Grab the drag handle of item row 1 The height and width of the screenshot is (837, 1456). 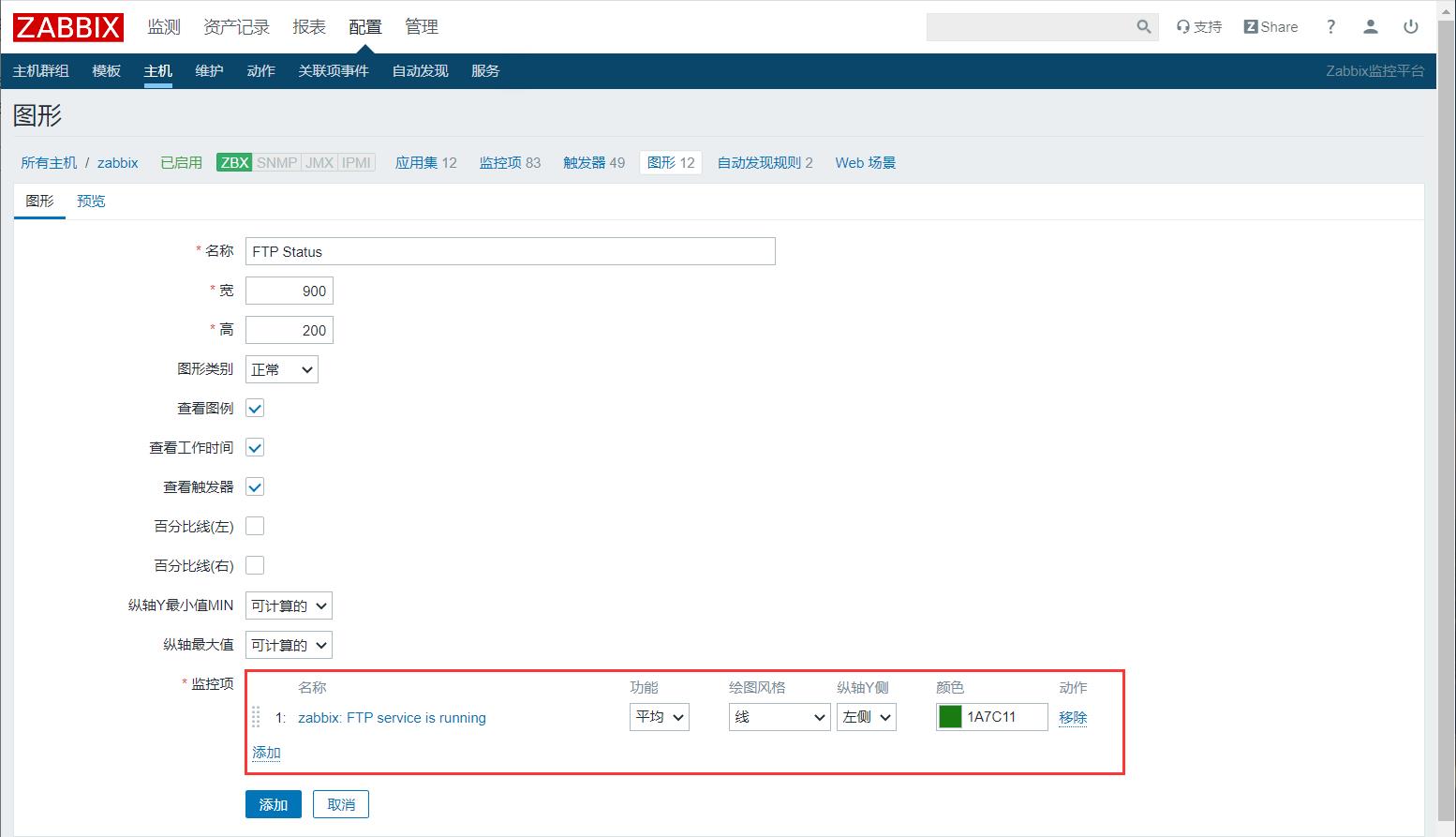pos(256,717)
